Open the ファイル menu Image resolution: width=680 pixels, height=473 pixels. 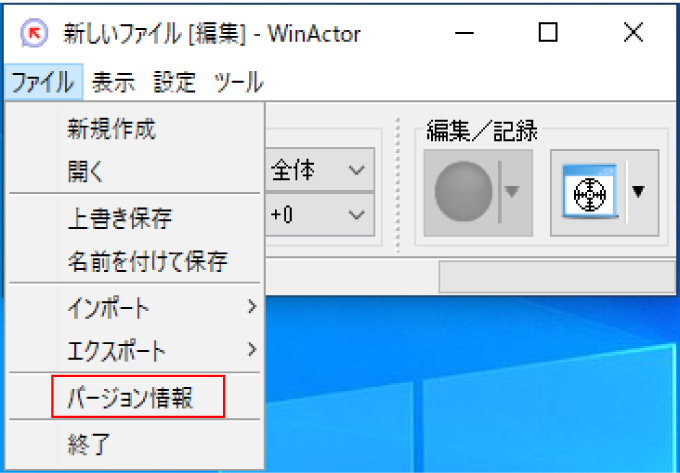[43, 82]
